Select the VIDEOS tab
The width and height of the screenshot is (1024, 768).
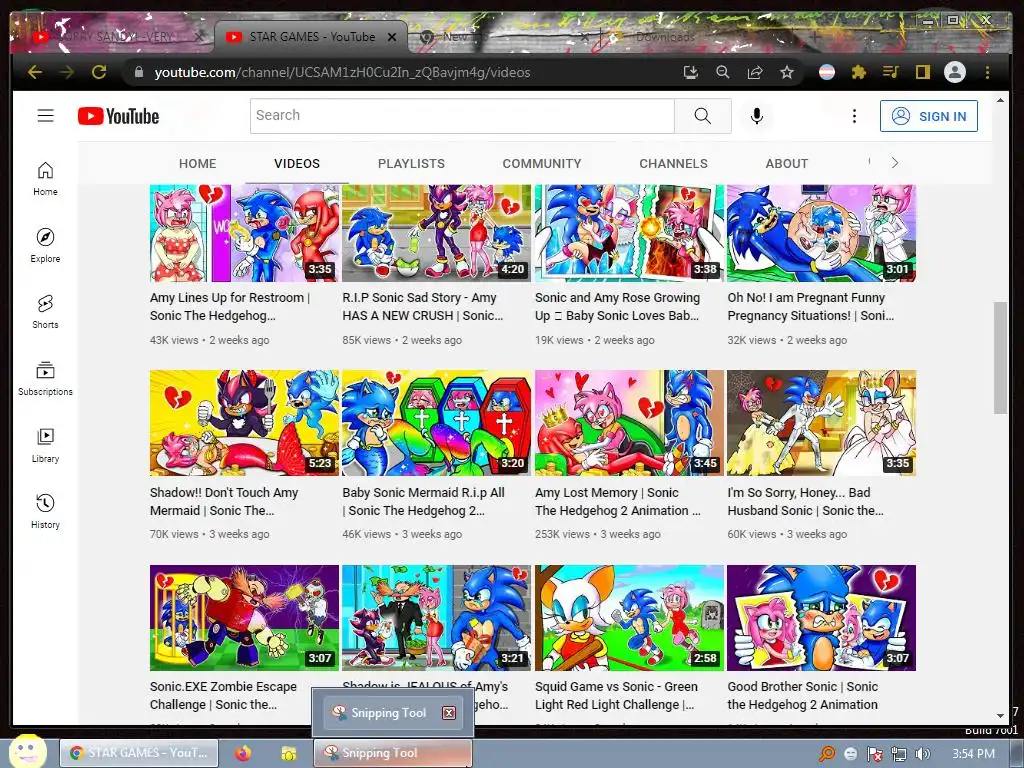tap(296, 163)
